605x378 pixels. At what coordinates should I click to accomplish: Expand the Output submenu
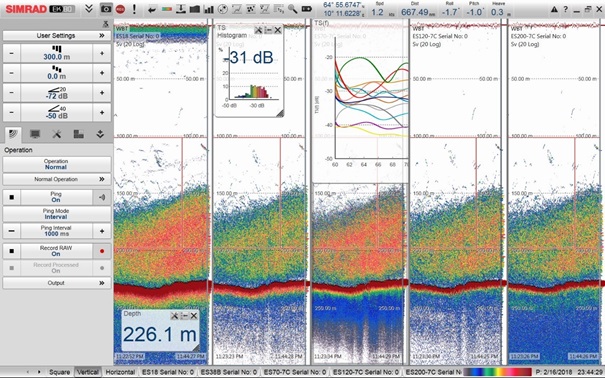57,283
